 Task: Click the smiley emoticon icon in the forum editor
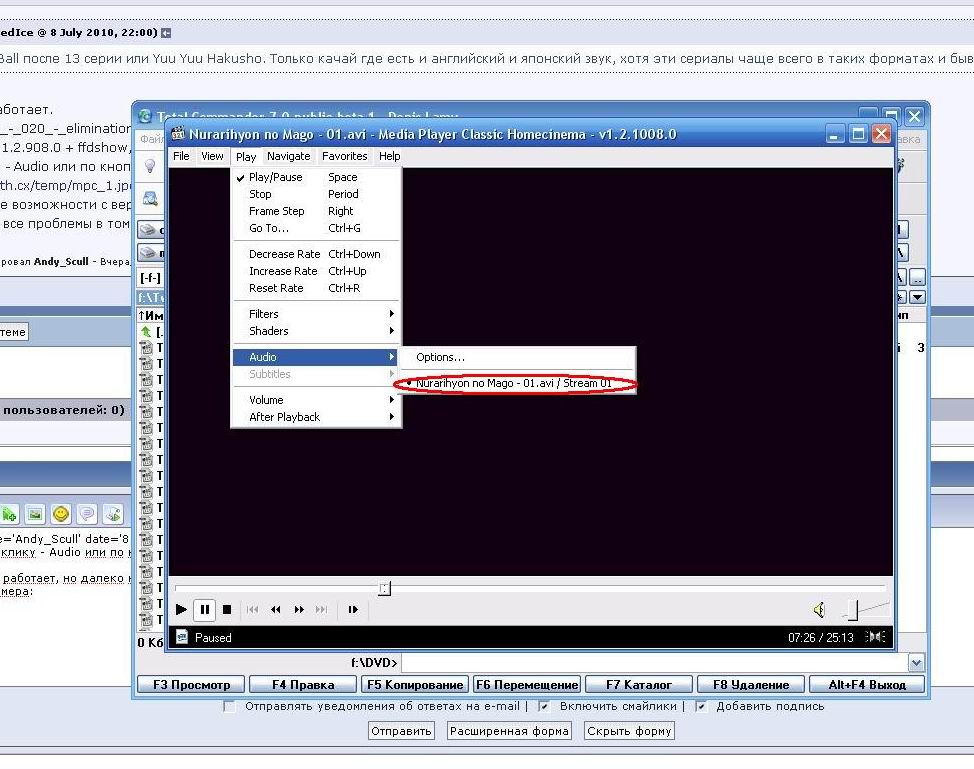point(61,514)
